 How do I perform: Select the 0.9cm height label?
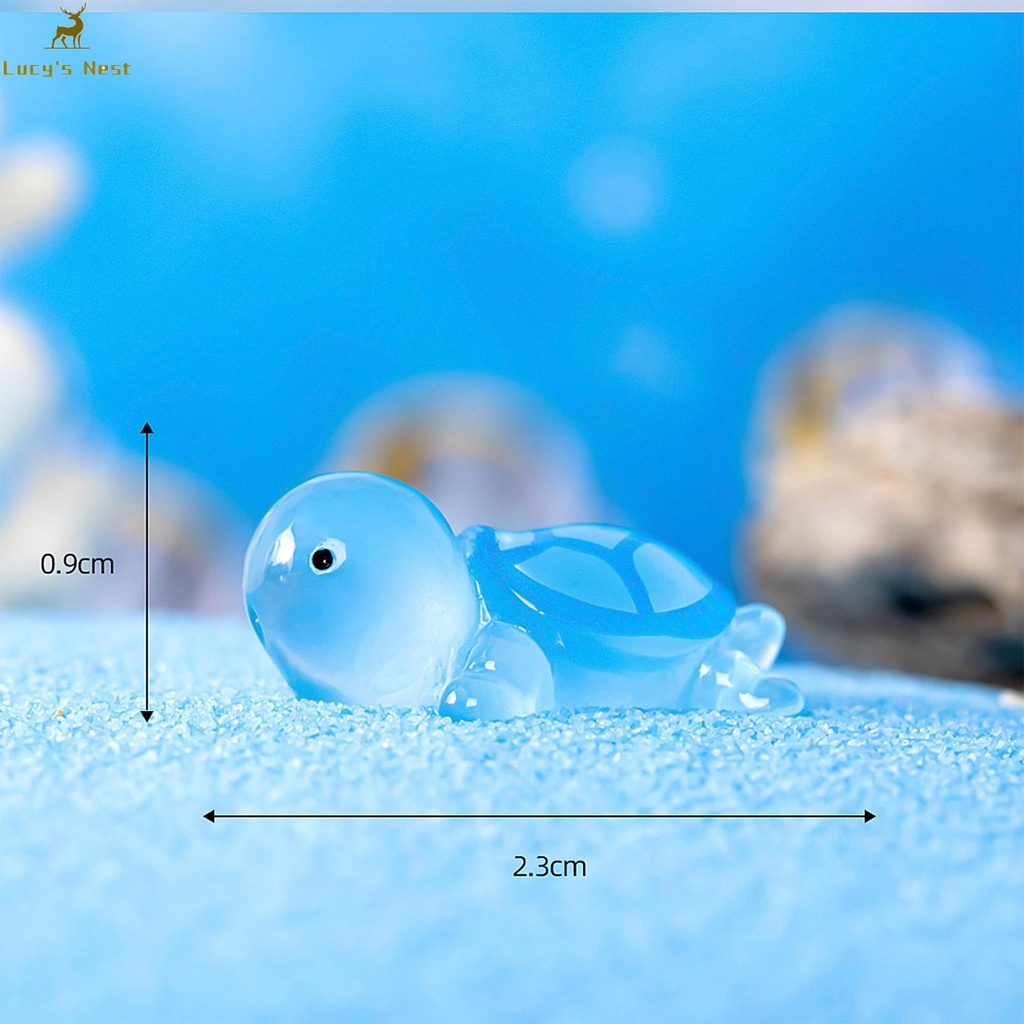coord(77,564)
